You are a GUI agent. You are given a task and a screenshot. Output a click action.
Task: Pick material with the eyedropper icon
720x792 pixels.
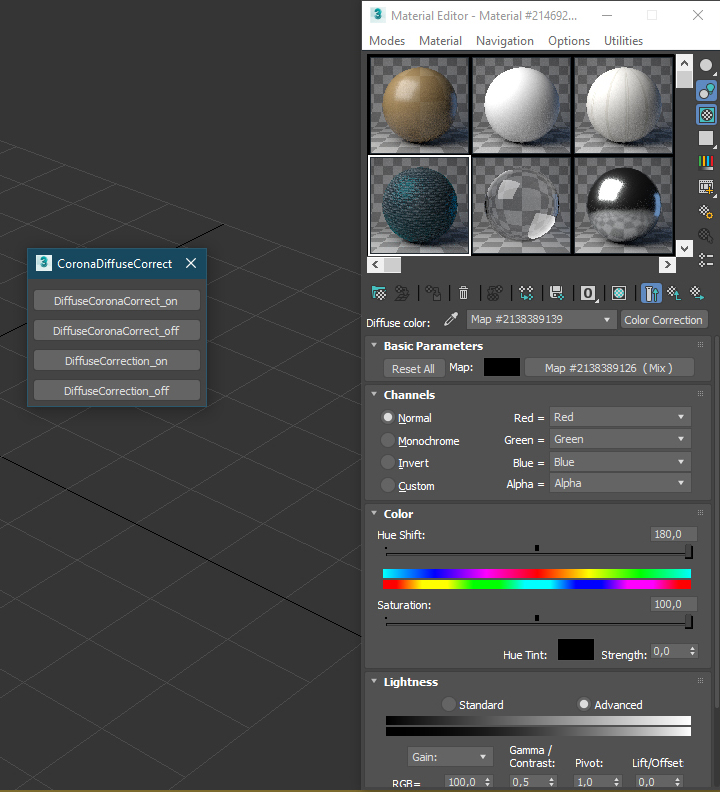451,320
